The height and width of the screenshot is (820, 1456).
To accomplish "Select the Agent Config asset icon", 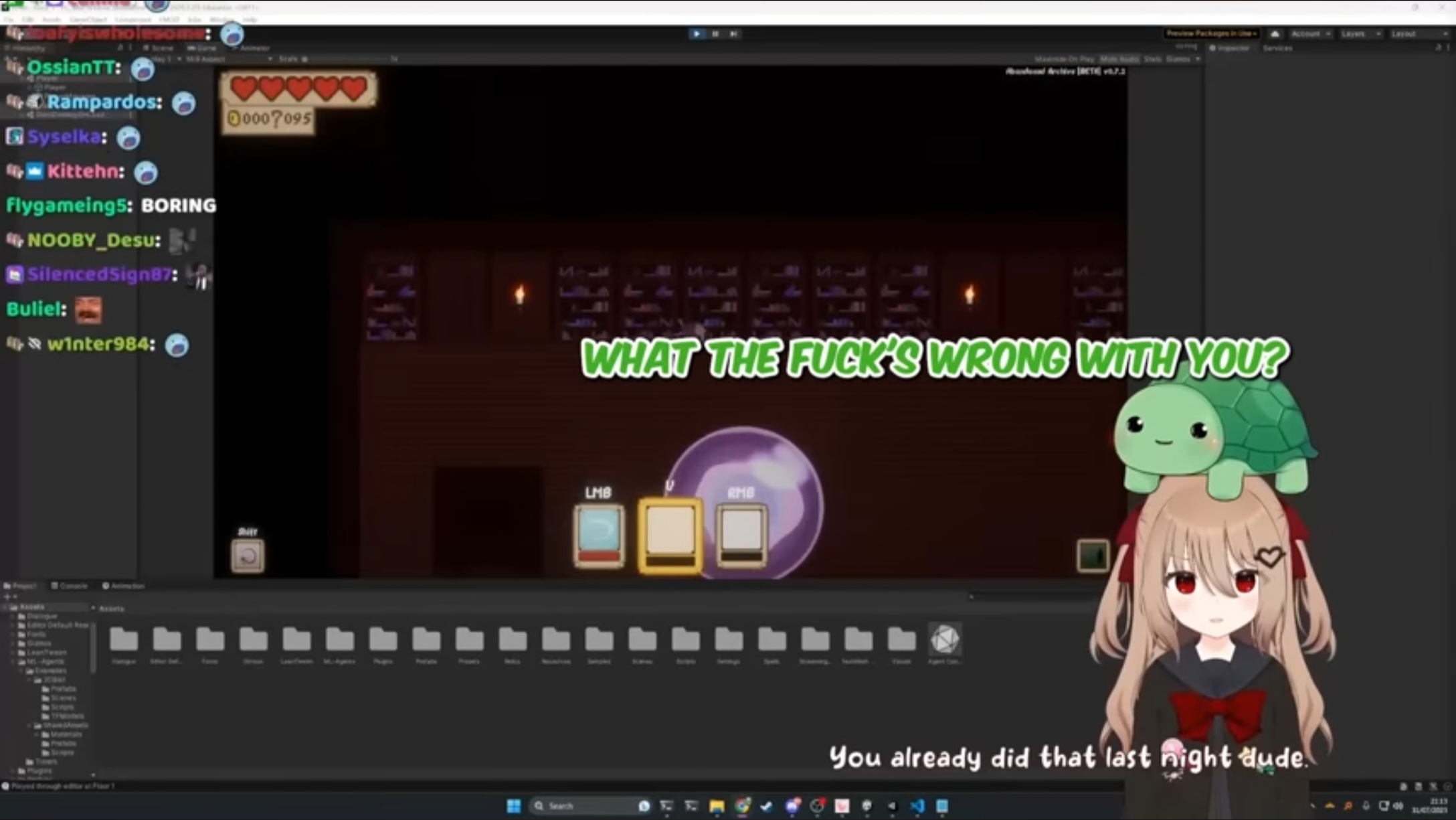I will coord(945,639).
